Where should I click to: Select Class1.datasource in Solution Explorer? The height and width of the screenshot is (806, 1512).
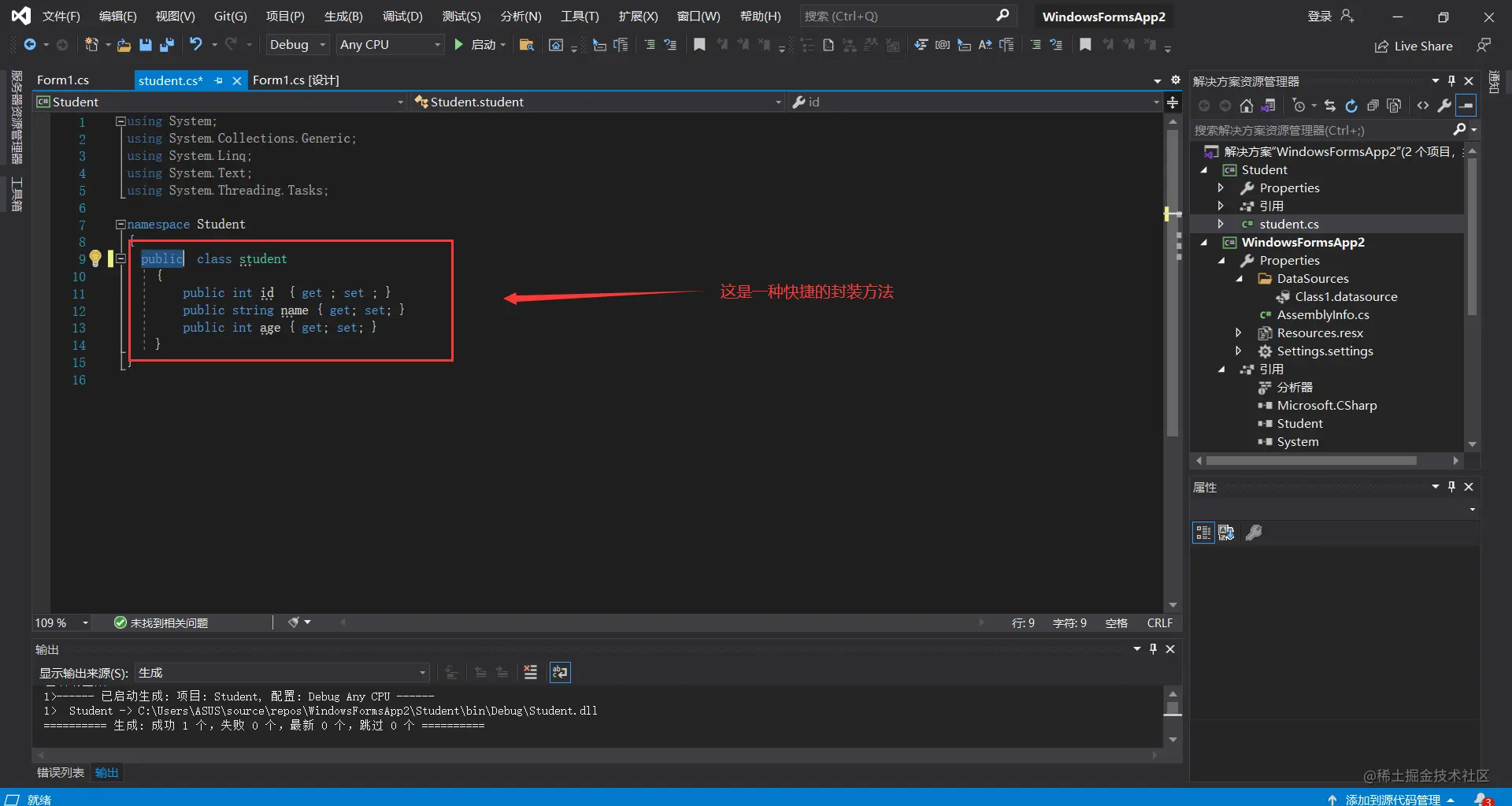click(1346, 297)
